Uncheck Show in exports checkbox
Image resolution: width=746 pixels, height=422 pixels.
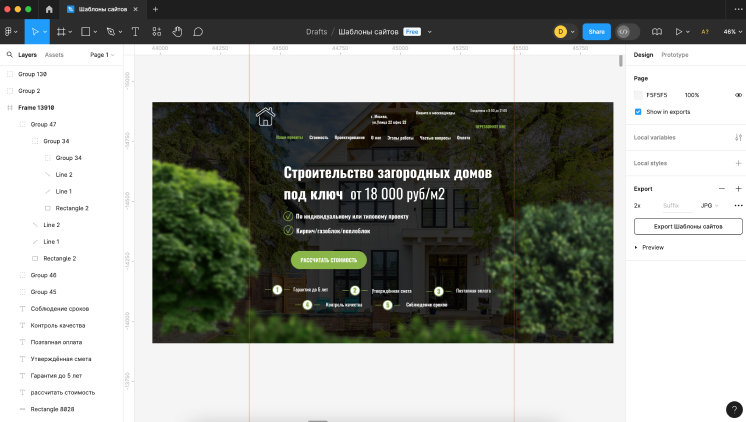(x=638, y=111)
